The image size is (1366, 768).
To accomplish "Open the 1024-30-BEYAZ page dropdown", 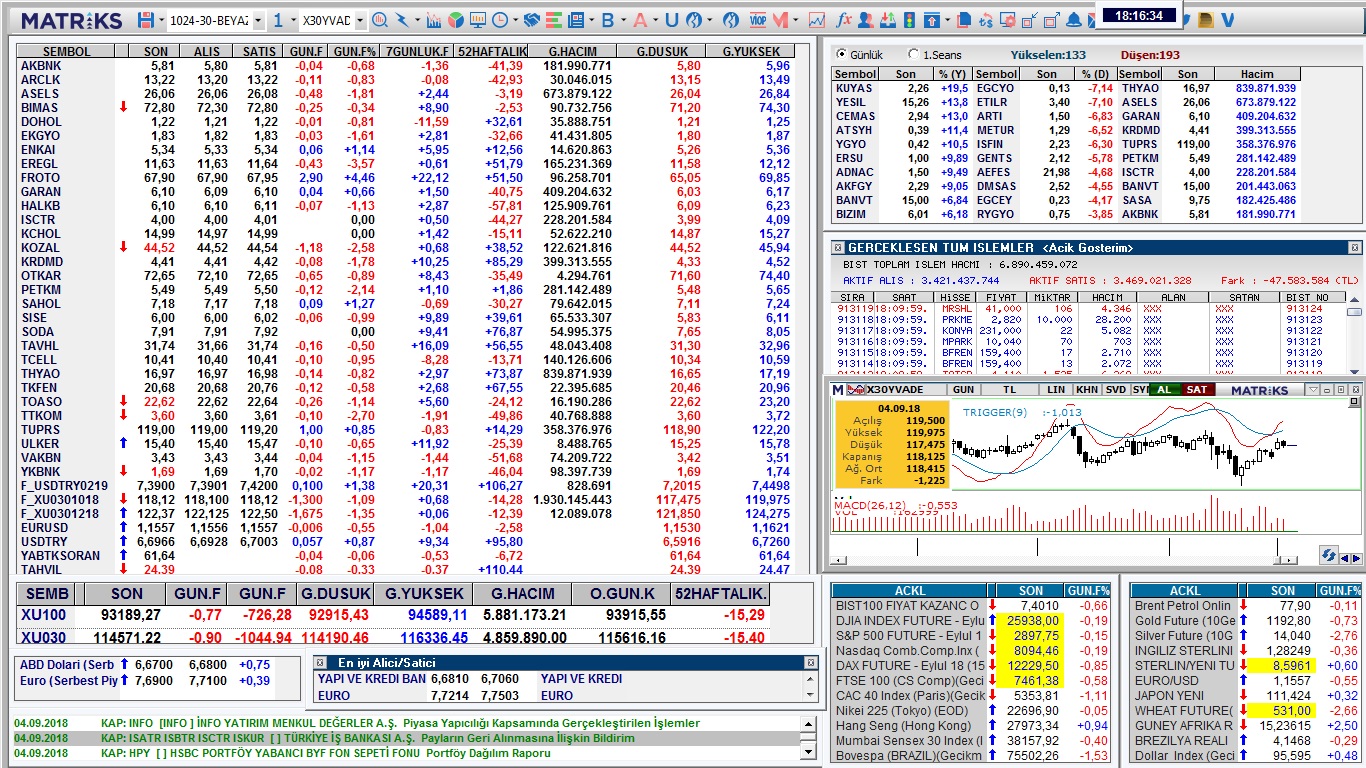I will [x=258, y=21].
